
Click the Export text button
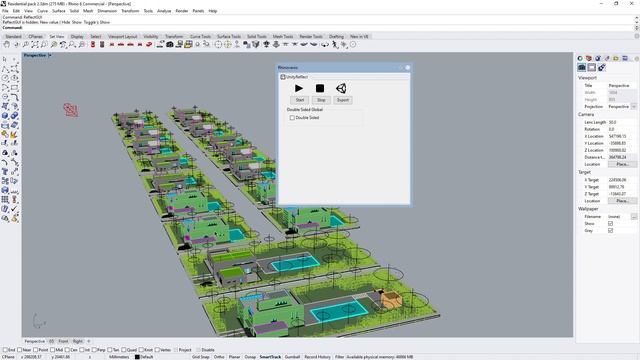point(343,100)
